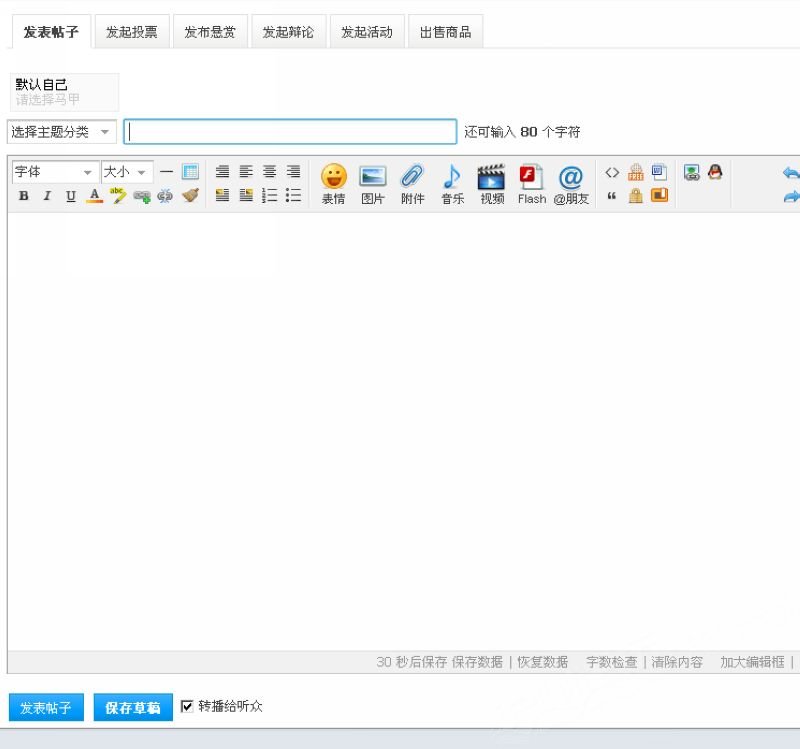Screen dimensions: 800x749
Task: Click the Flash embed icon
Action: click(531, 183)
